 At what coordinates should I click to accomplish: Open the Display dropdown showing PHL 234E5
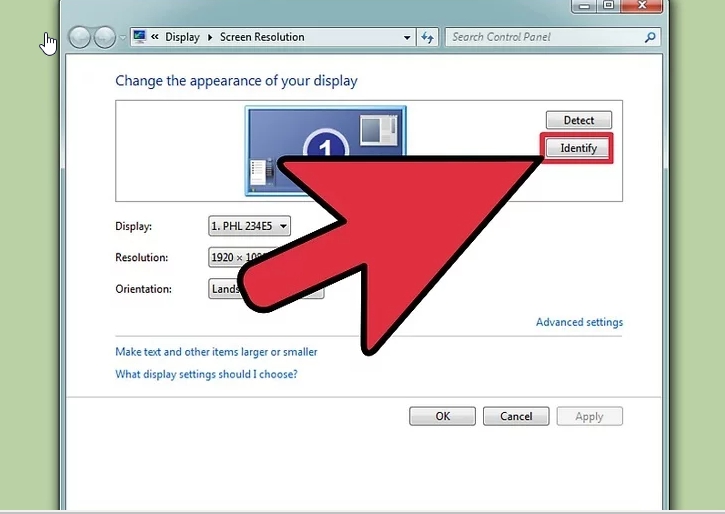249,226
